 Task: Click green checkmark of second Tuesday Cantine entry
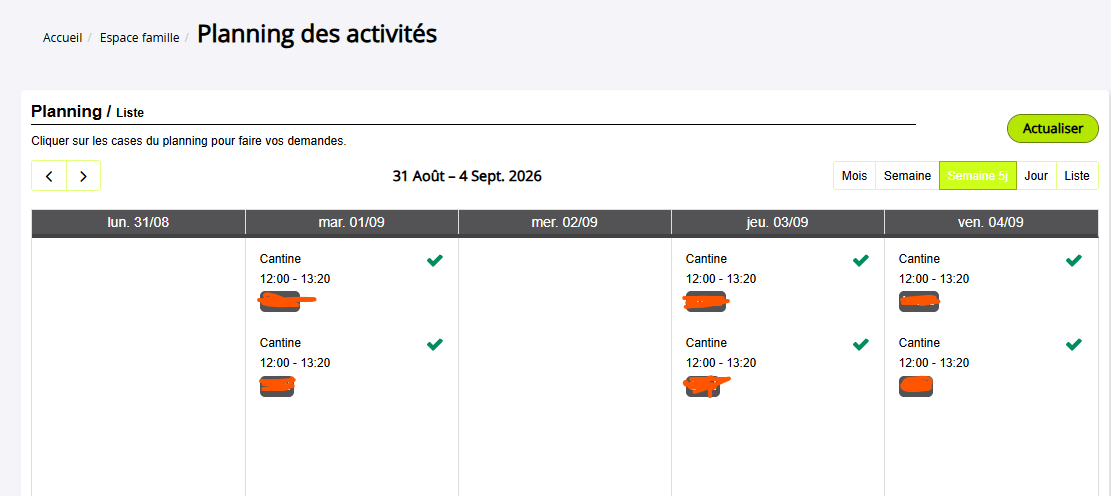click(434, 344)
